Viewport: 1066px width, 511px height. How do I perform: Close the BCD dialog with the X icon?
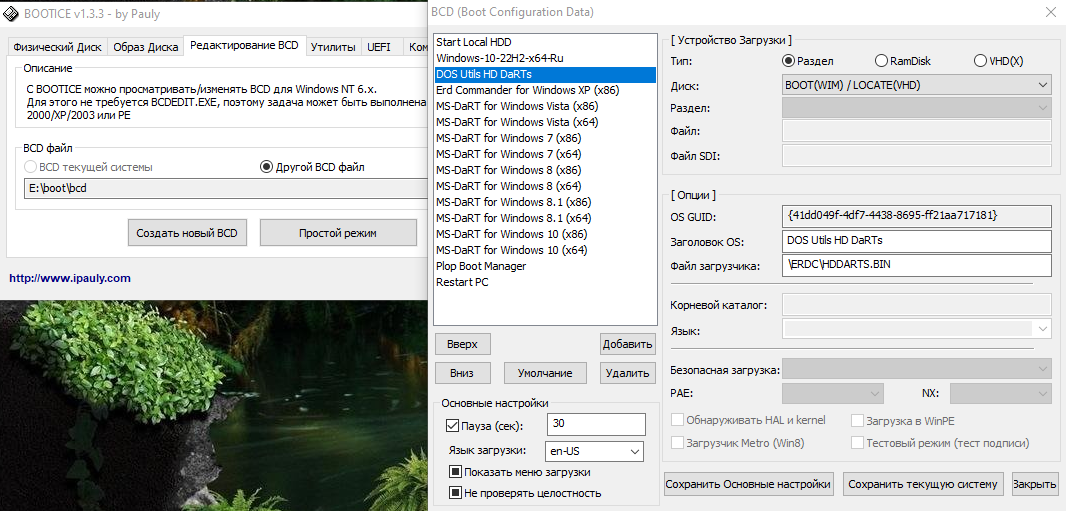tap(1048, 13)
